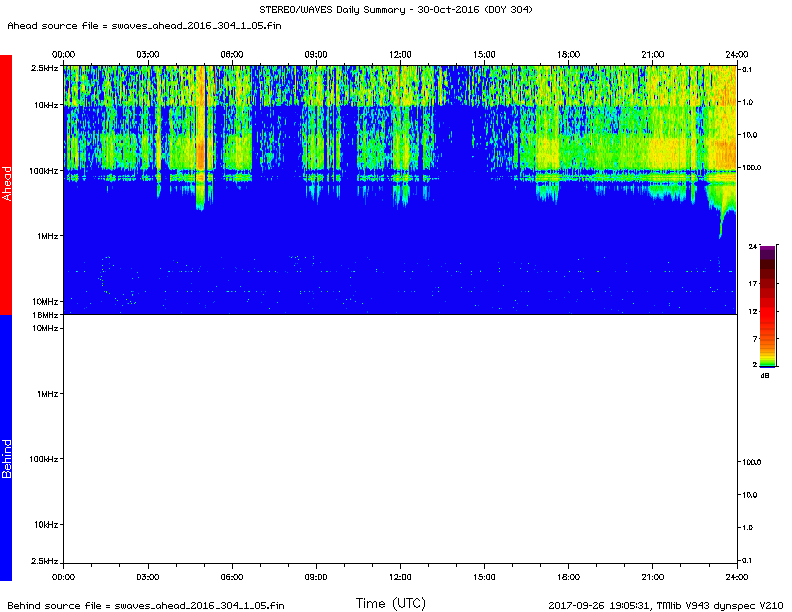Click the dB label under color bar
Viewport: 792px width, 612px height.
click(x=765, y=375)
